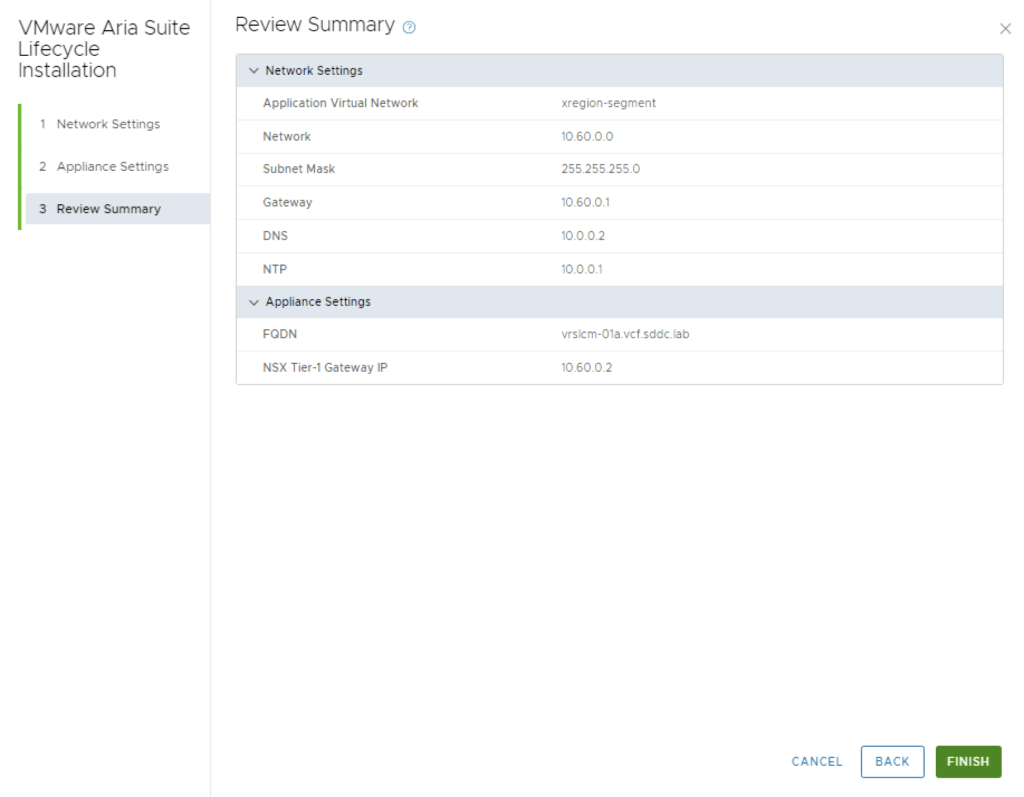Click the Subnet Mask value 255.255.255.0

(600, 169)
